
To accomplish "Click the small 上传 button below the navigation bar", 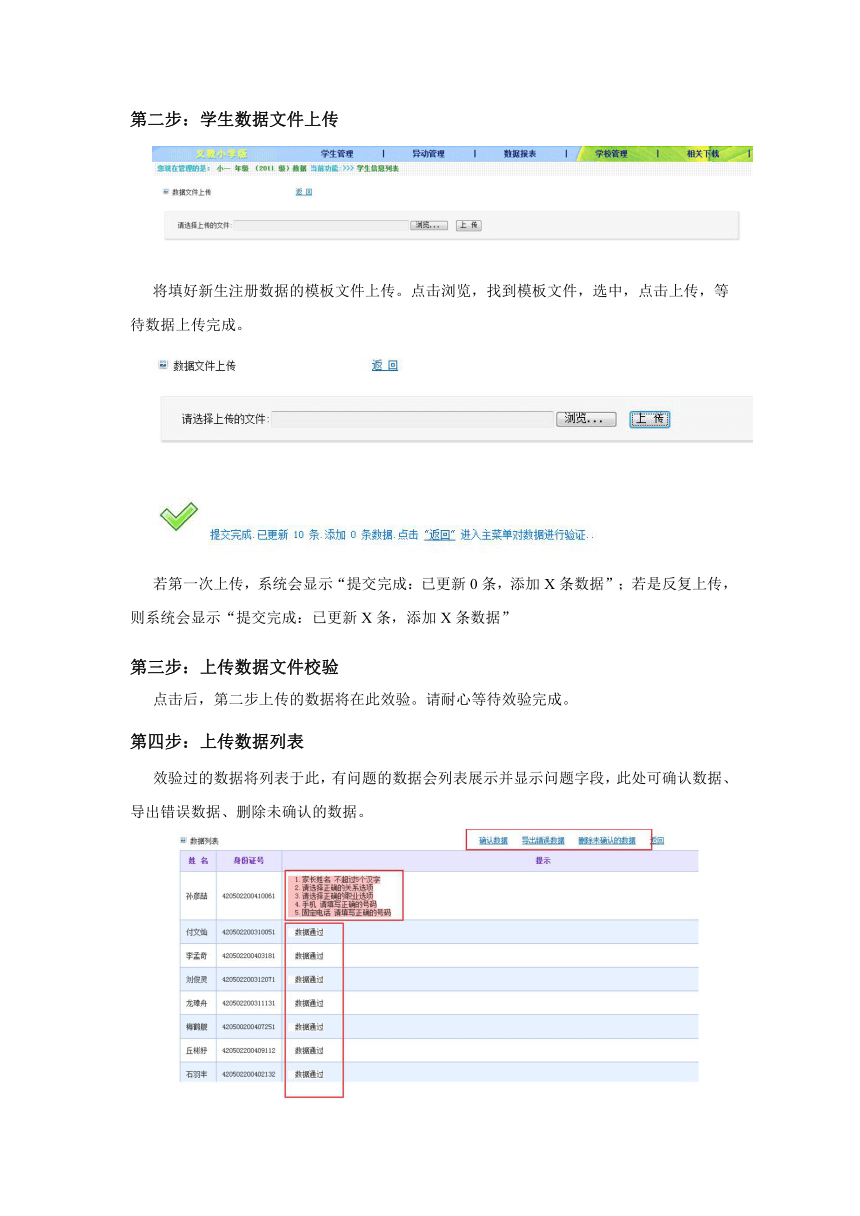I will (468, 225).
